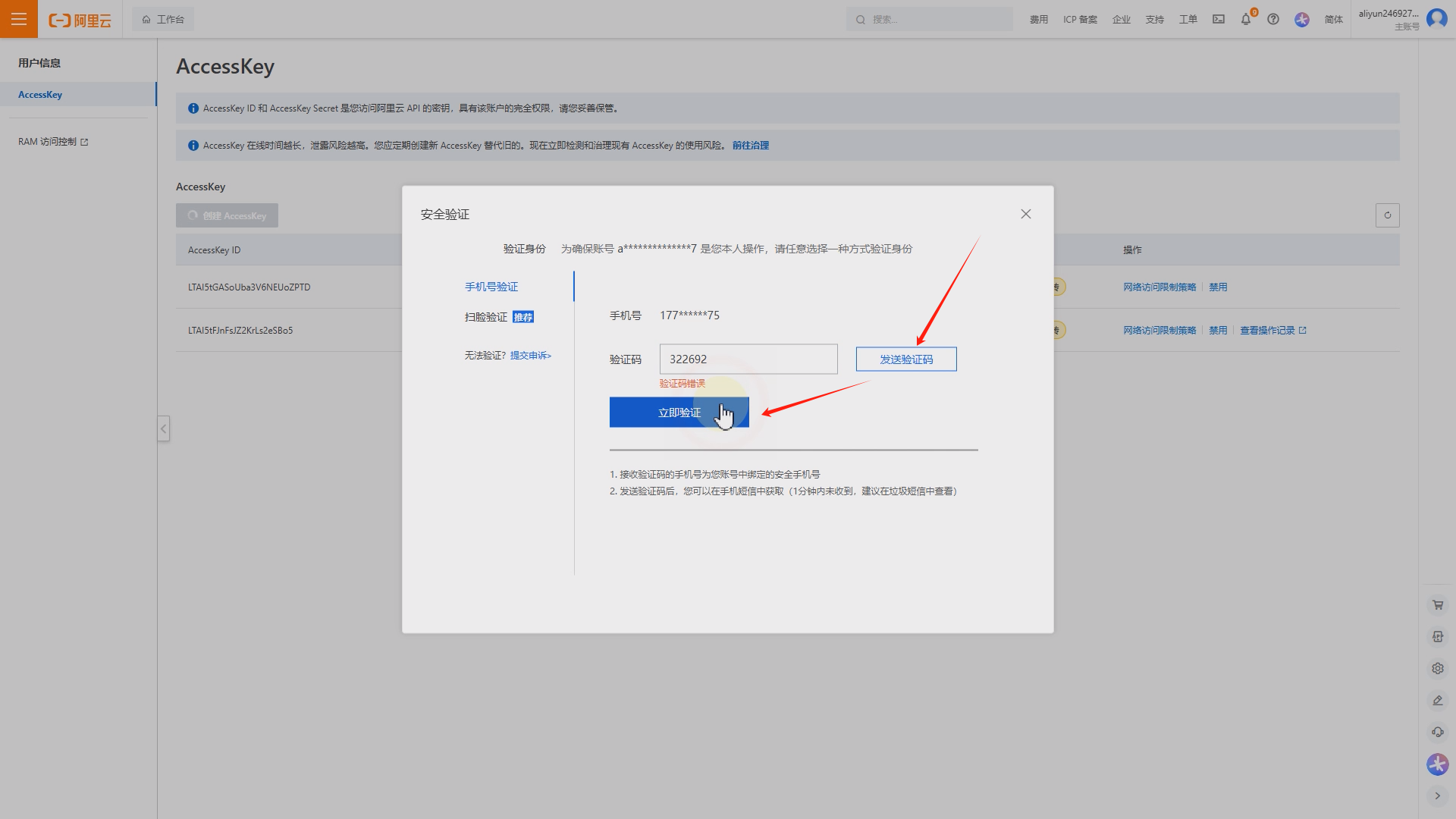Focus the top search box
This screenshot has height=819, width=1456.
coord(929,19)
